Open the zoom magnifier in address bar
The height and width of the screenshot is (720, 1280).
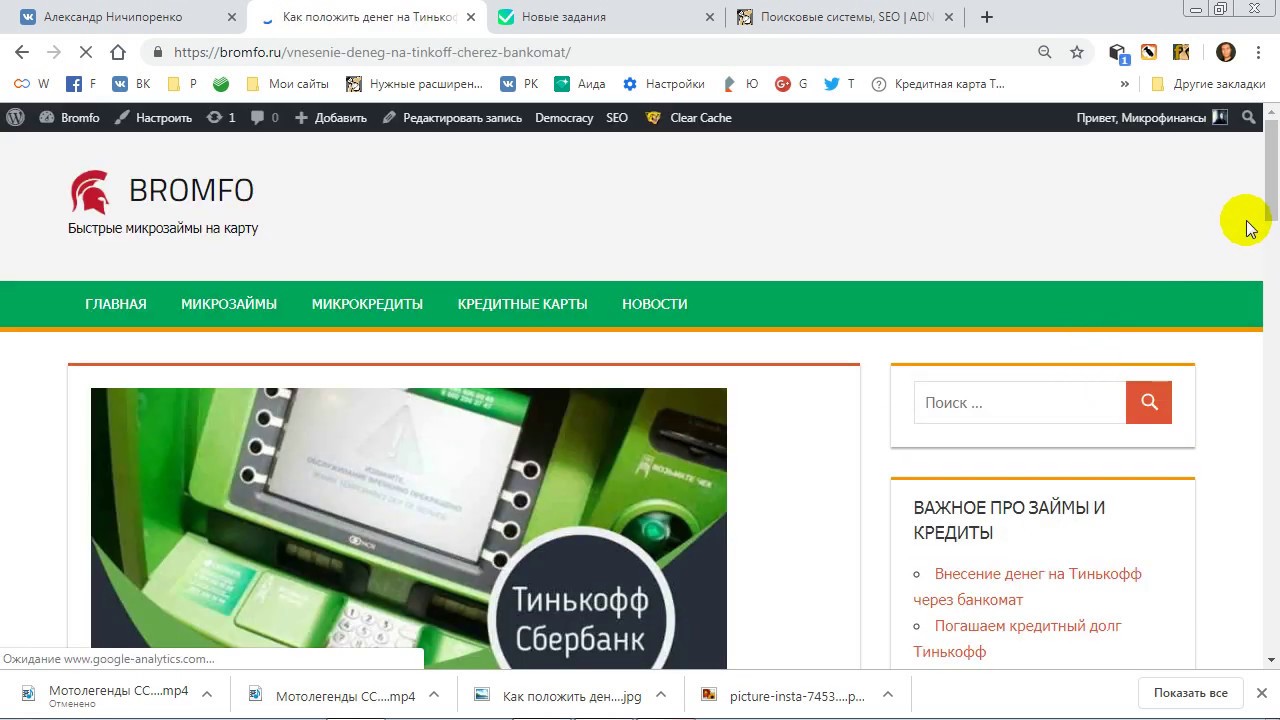(1045, 52)
